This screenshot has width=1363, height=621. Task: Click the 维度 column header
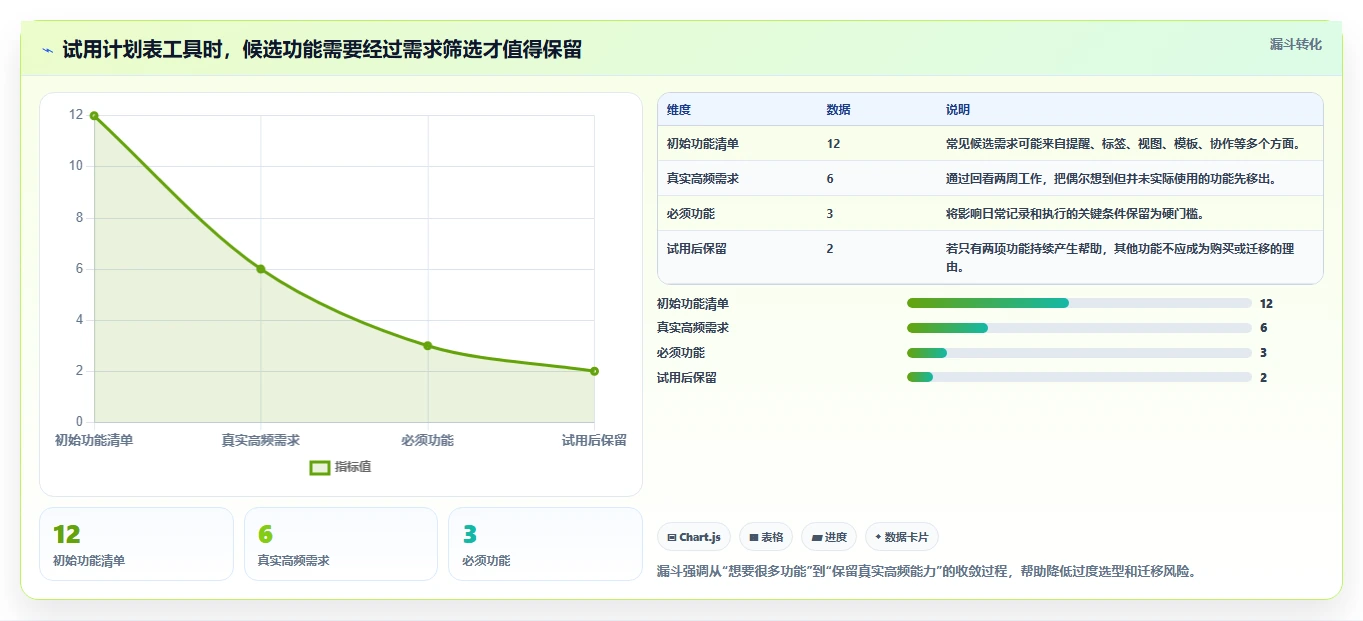tap(679, 110)
